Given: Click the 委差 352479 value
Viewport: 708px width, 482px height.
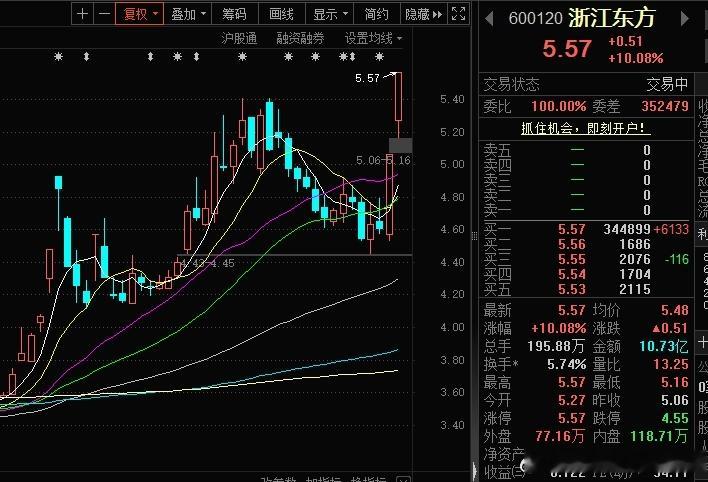Looking at the screenshot, I should pyautogui.click(x=665, y=106).
